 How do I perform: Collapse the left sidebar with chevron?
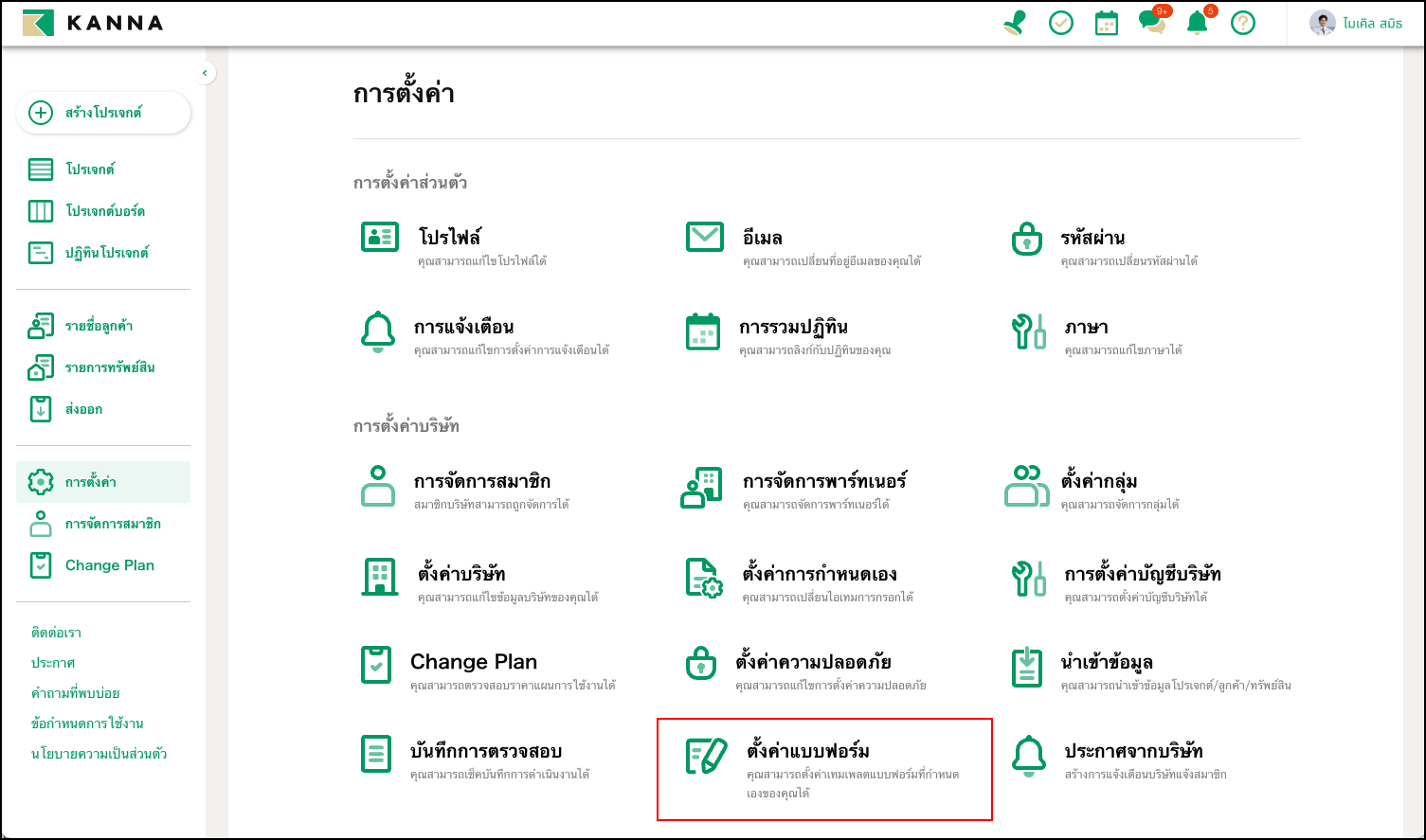pyautogui.click(x=206, y=73)
